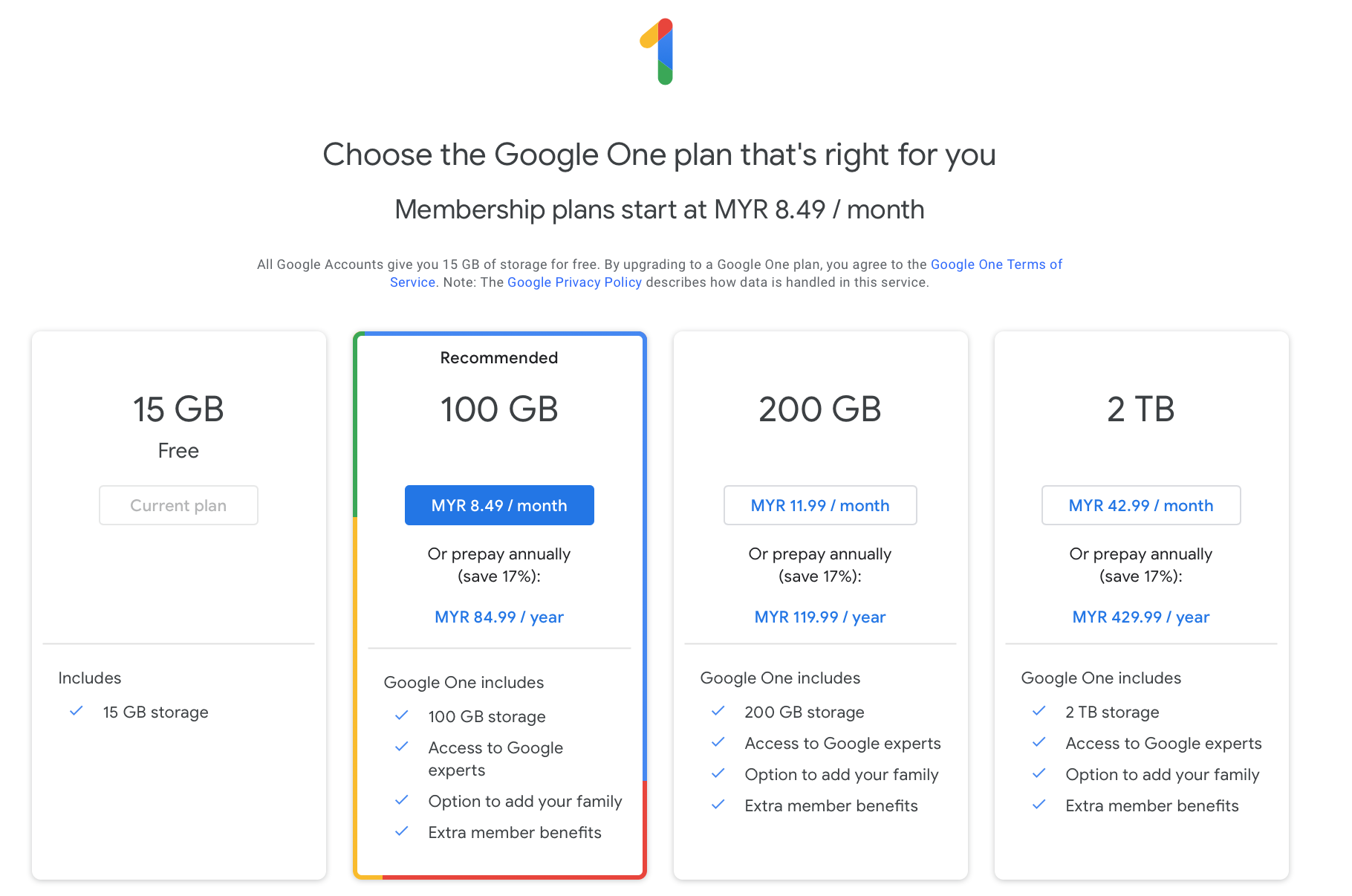The height and width of the screenshot is (896, 1352).
Task: Click the 200 GB plan title
Action: [x=820, y=409]
